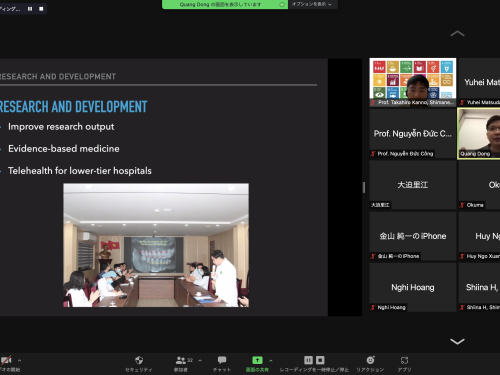
Task: Select 金山 純一の iPhone participant tile
Action: coord(413,236)
